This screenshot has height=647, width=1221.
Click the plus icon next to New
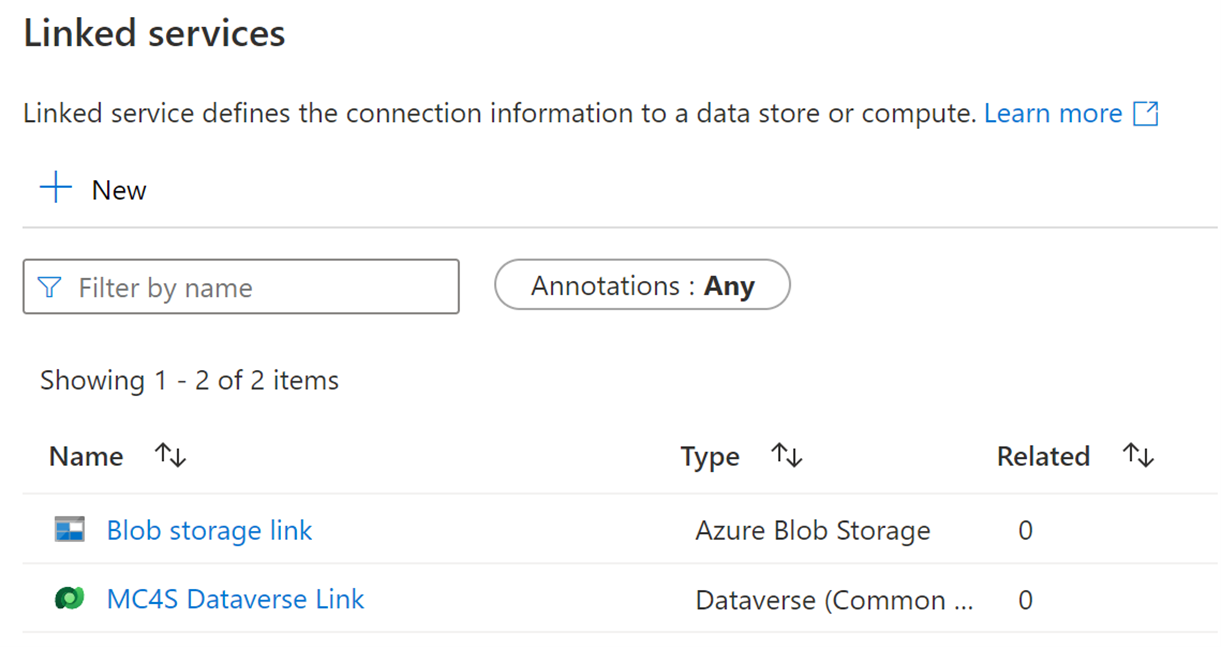coord(56,188)
